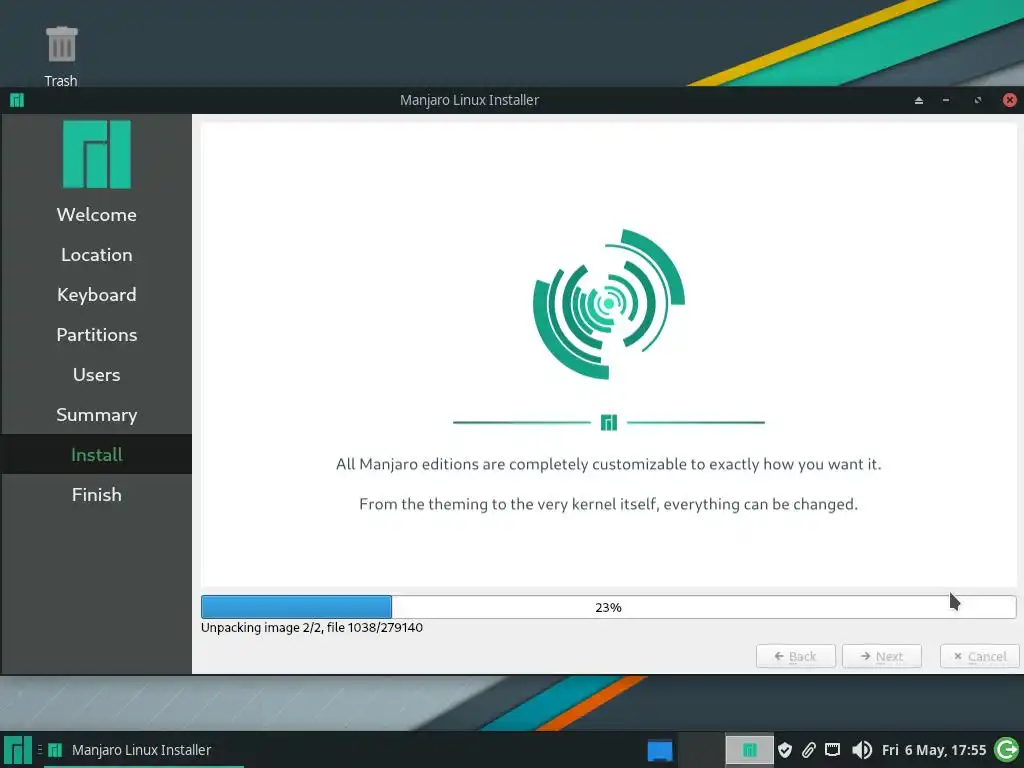The height and width of the screenshot is (768, 1024).
Task: Minimize the Manjaro Linux Installer window
Action: (x=946, y=100)
